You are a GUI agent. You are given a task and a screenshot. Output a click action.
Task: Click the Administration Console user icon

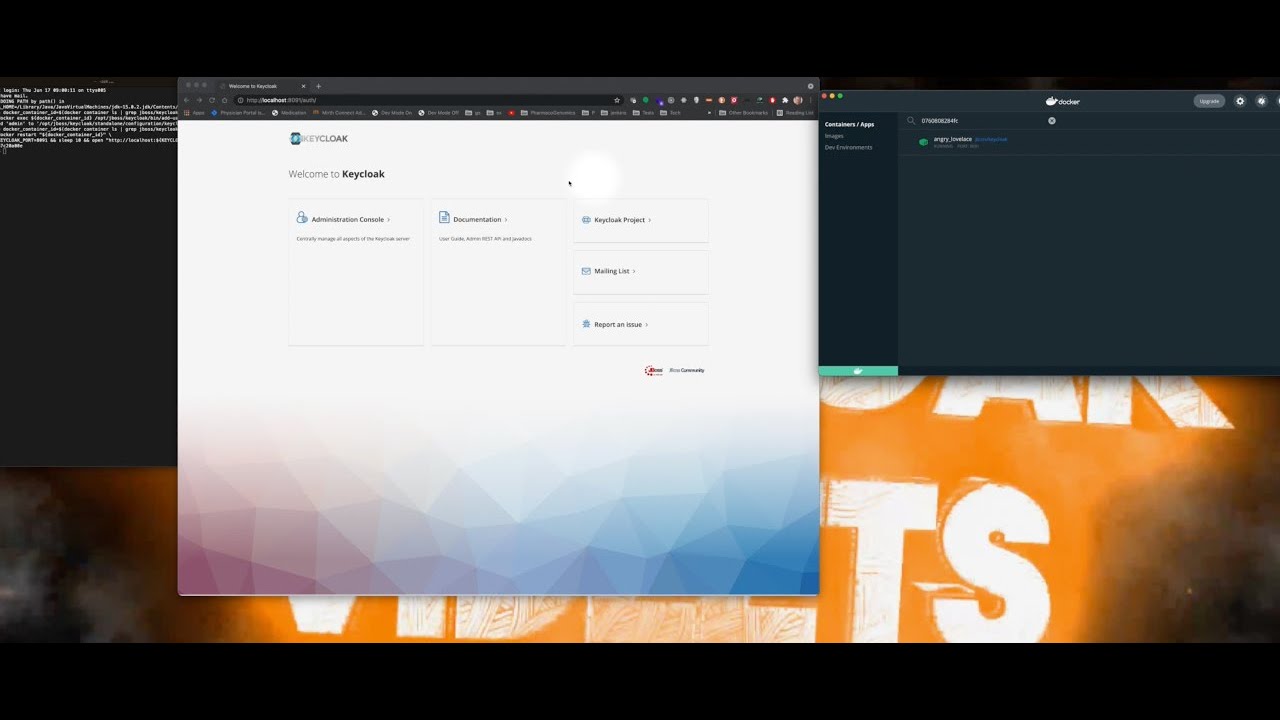click(302, 218)
